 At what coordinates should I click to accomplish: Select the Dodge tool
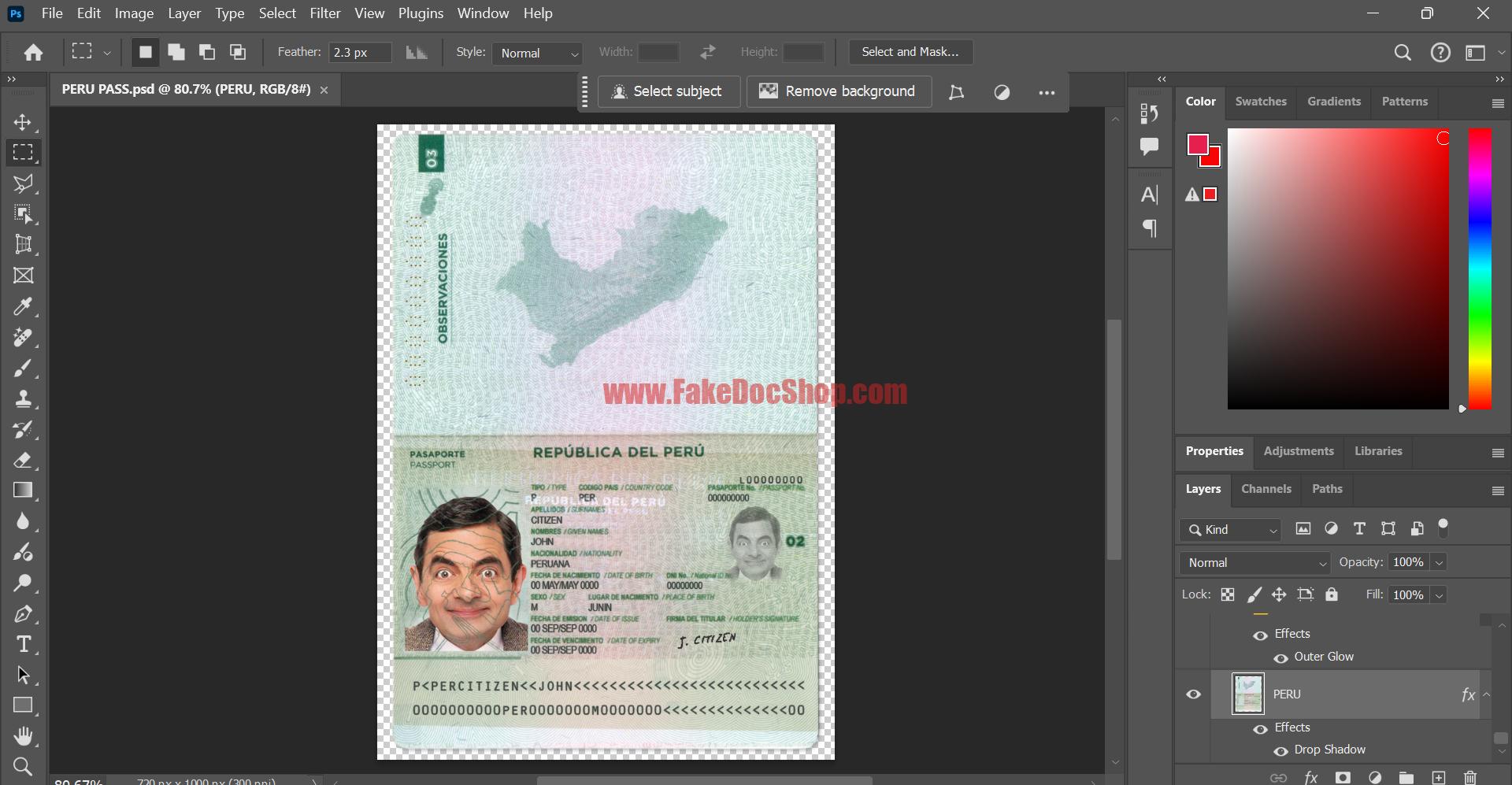(x=23, y=583)
